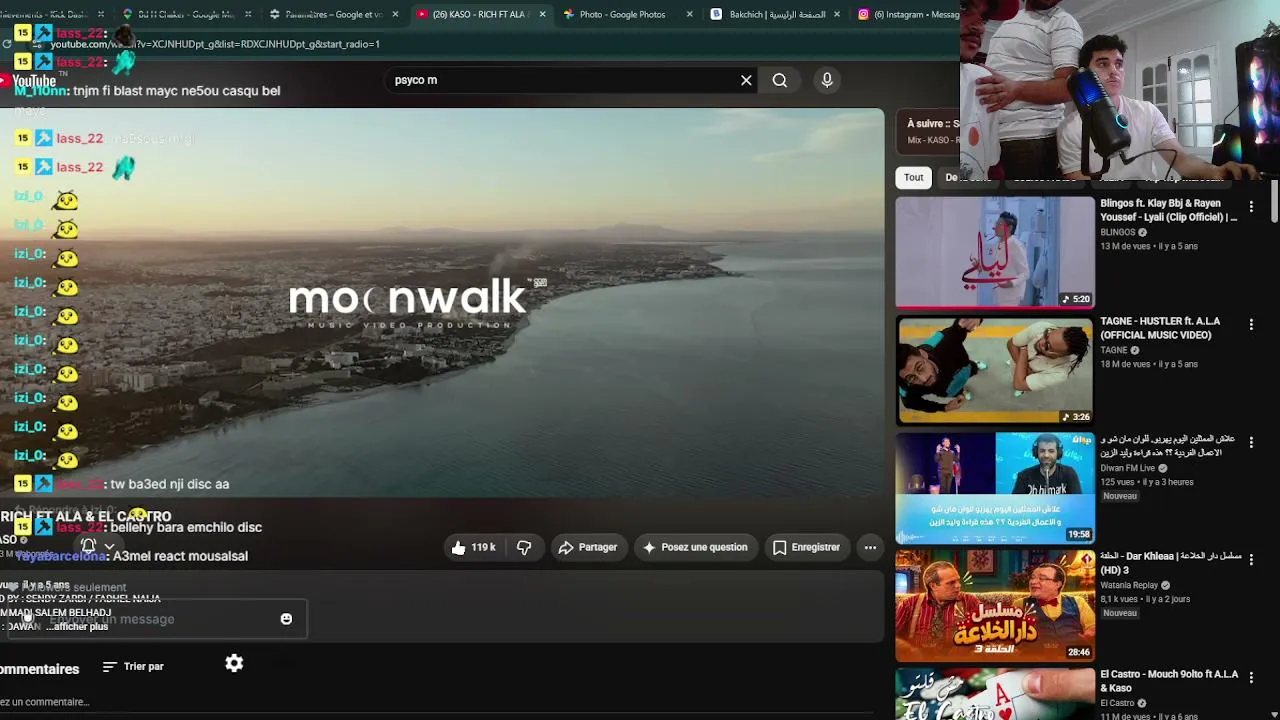Open Watania Replay channel name
Viewport: 1280px width, 720px height.
pos(1129,586)
